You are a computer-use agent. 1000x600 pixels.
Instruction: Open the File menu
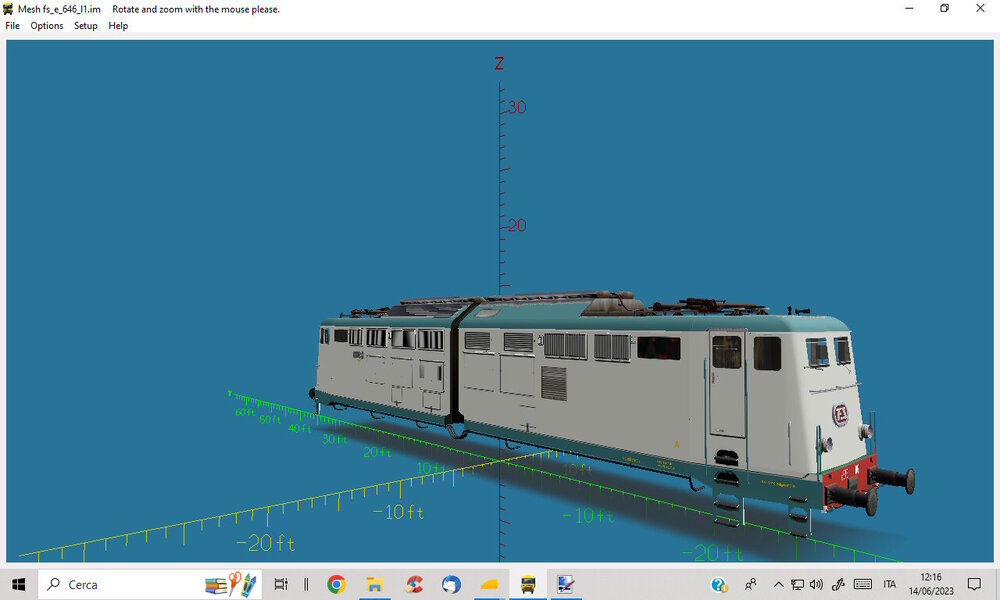pyautogui.click(x=12, y=26)
